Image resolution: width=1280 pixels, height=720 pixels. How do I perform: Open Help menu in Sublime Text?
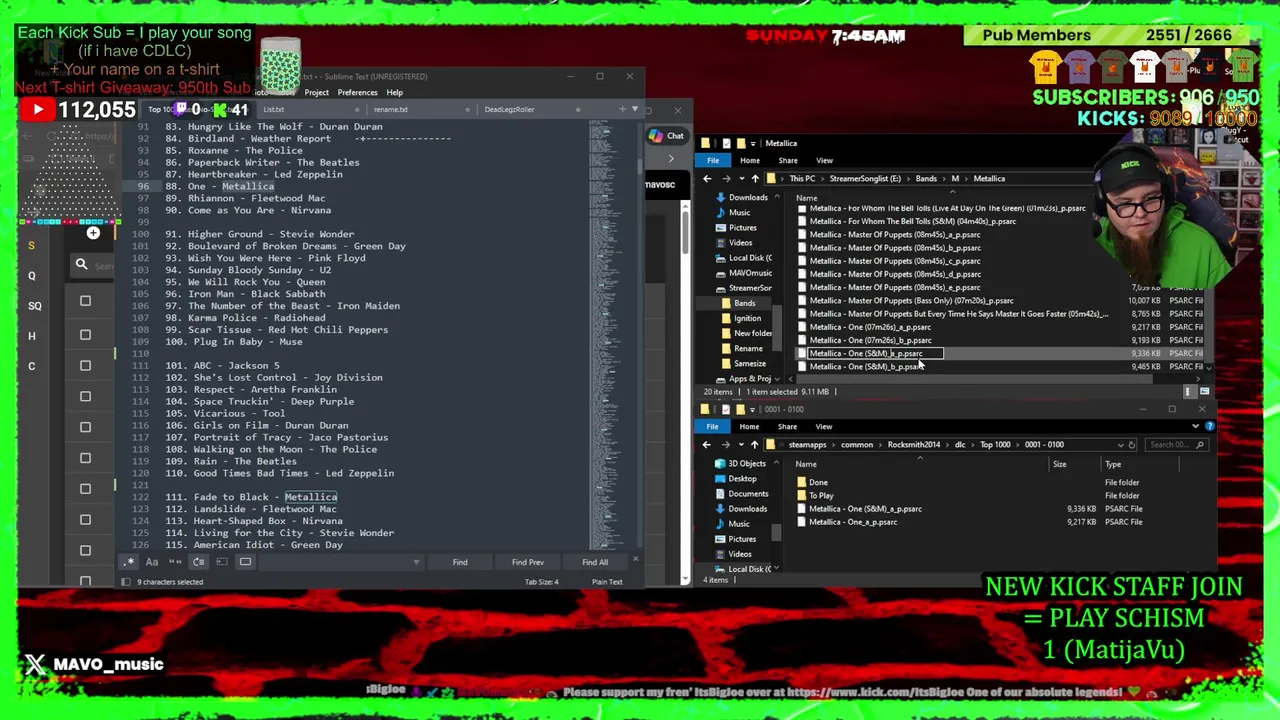coord(395,92)
